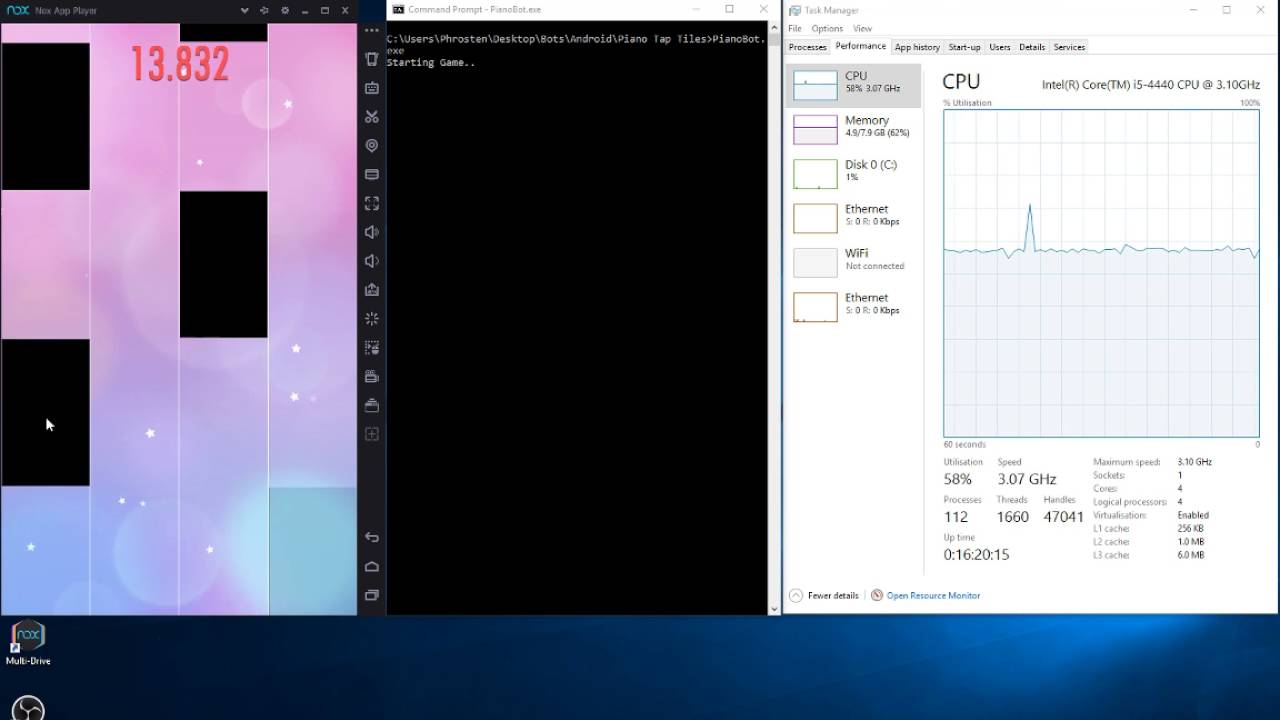This screenshot has height=720, width=1280.
Task: Click the Command Prompt title bar icon
Action: tap(398, 9)
